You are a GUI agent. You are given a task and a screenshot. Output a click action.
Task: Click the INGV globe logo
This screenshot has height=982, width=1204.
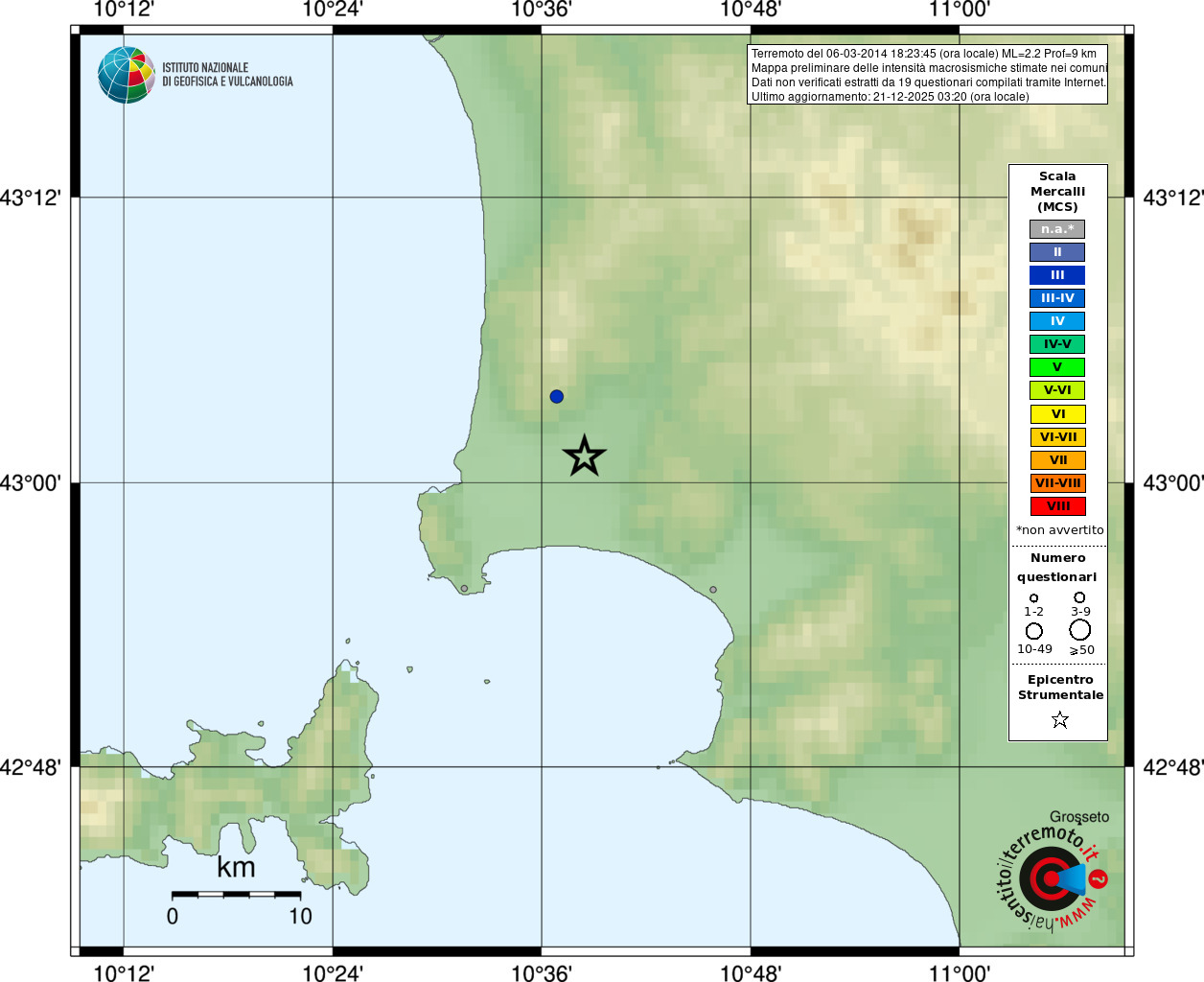[127, 75]
